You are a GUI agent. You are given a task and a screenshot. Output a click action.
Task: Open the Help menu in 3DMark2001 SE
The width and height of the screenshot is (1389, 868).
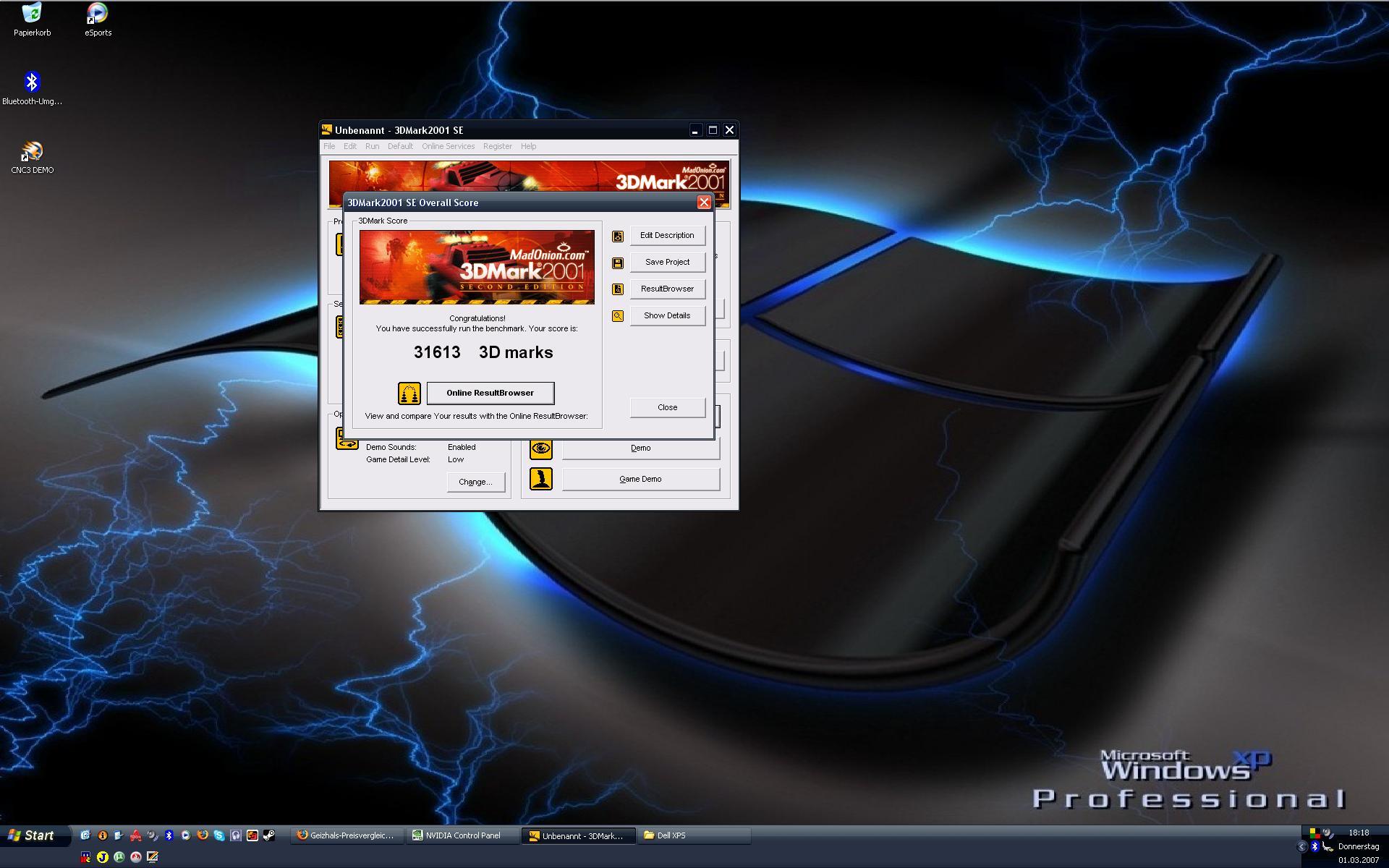click(529, 146)
